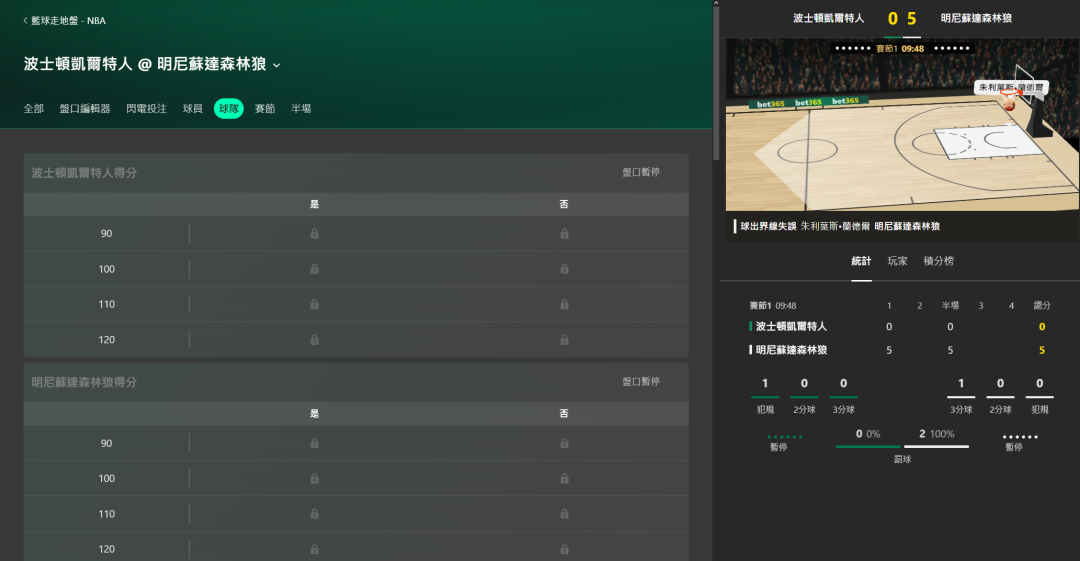Viewport: 1080px width, 561px height.
Task: Click the main page vertical scrollbar
Action: 716,81
